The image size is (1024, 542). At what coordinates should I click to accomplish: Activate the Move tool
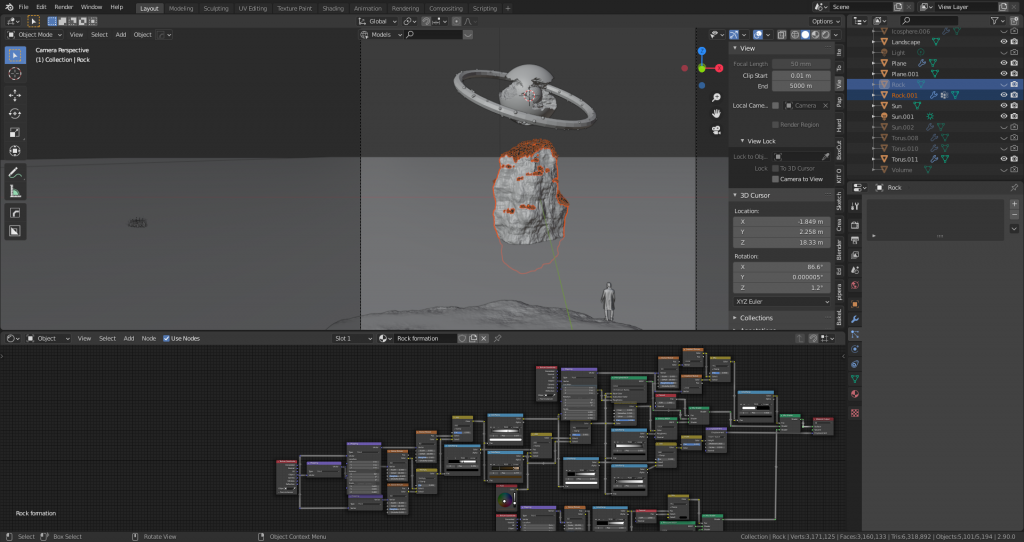pyautogui.click(x=15, y=95)
